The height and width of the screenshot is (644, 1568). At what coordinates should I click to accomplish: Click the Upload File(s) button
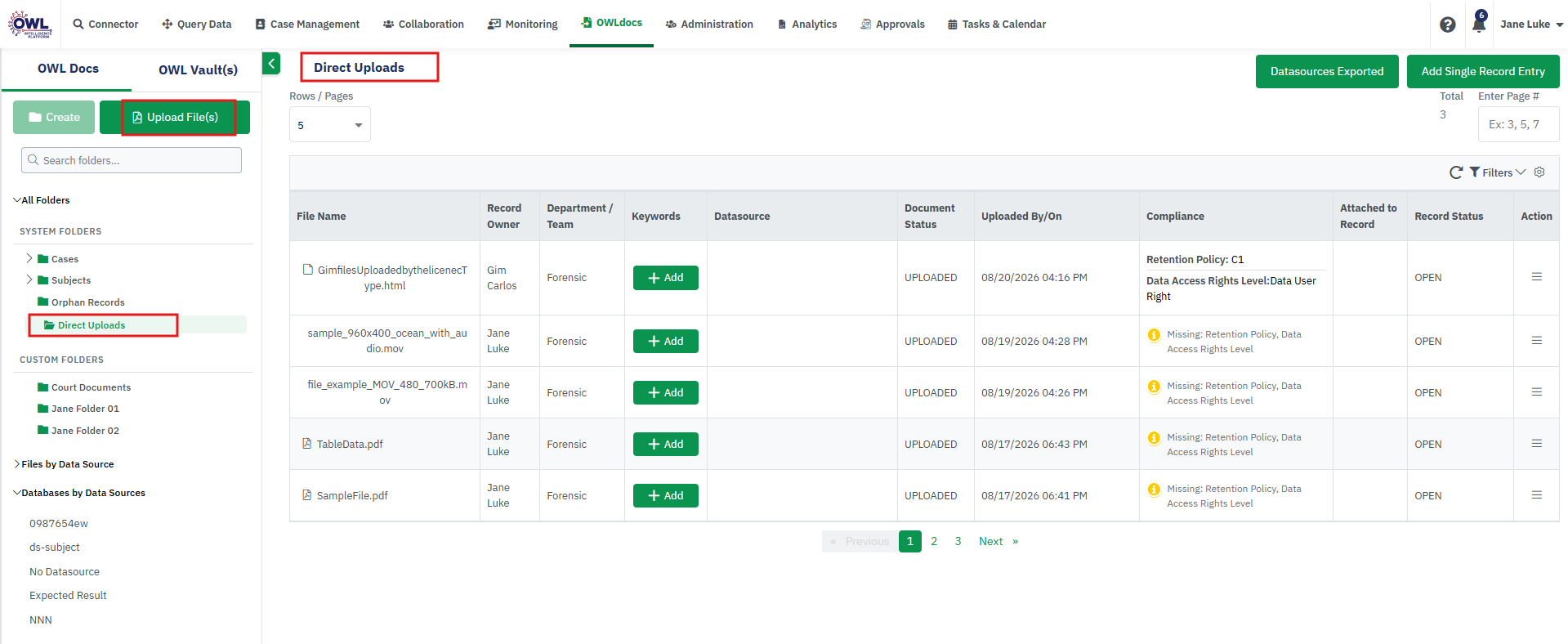pyautogui.click(x=175, y=118)
